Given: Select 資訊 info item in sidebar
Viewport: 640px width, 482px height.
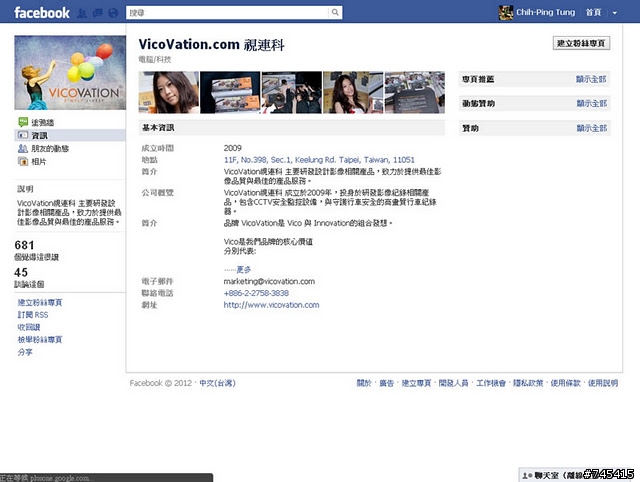Looking at the screenshot, I should click(70, 135).
